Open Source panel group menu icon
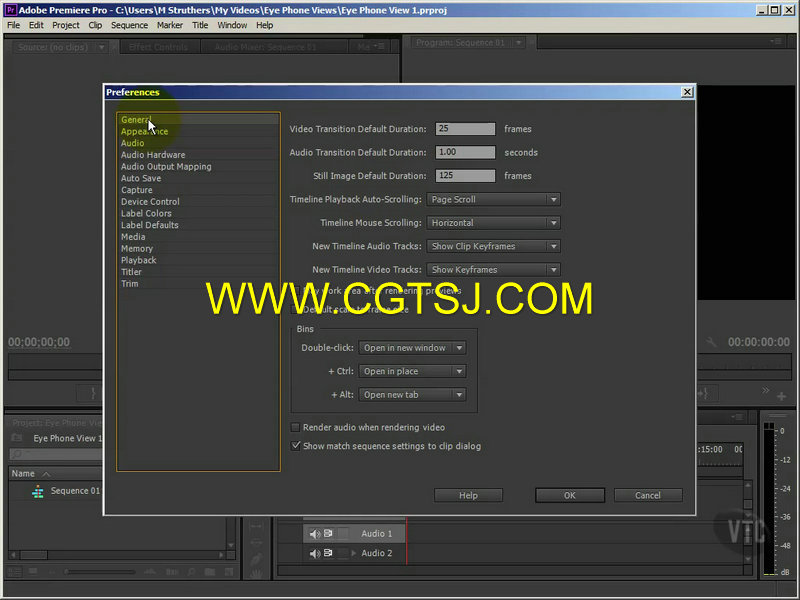Screen dimensions: 800x600 pos(379,46)
